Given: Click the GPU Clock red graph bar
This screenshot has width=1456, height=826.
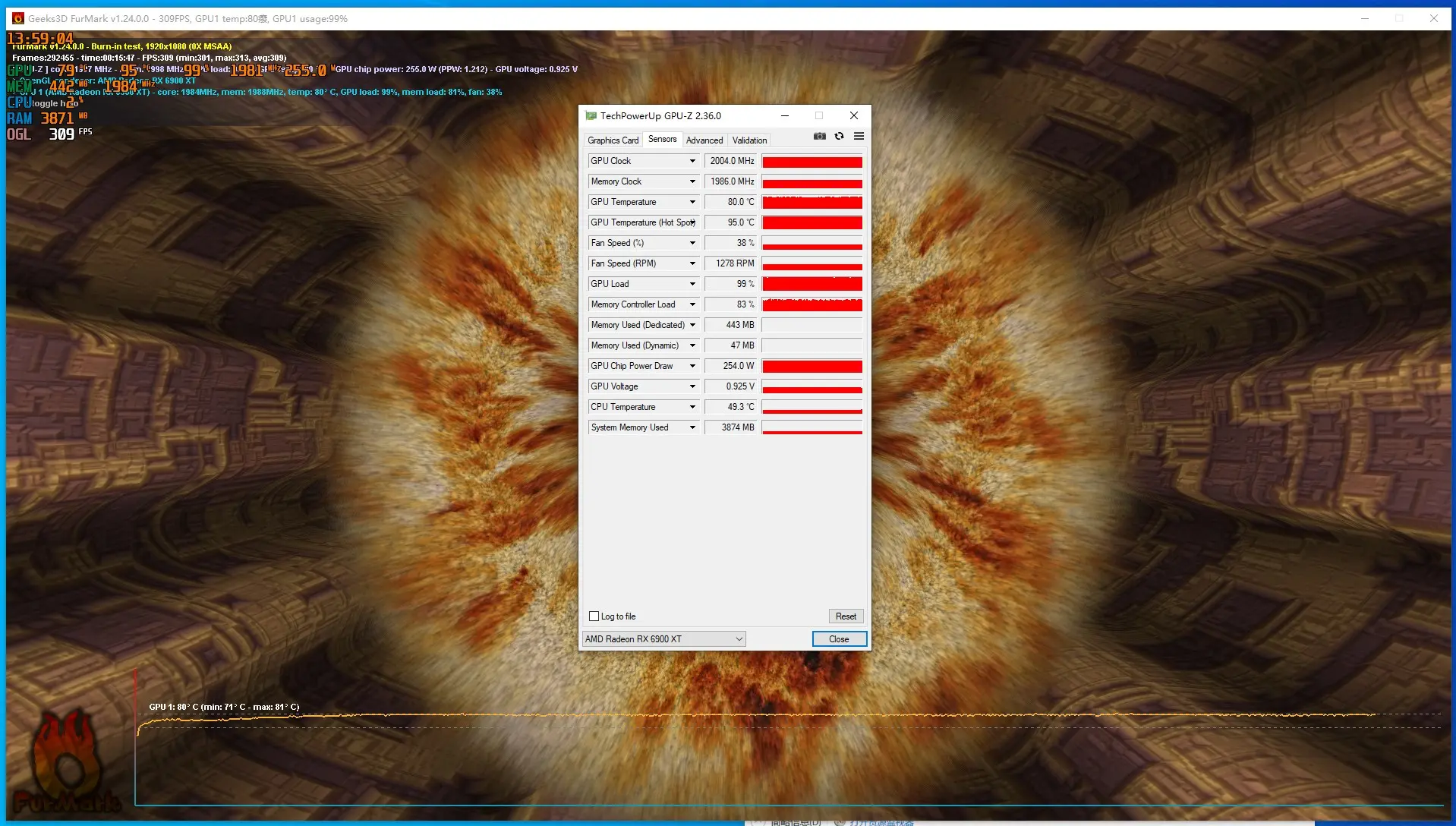Looking at the screenshot, I should 812,161.
